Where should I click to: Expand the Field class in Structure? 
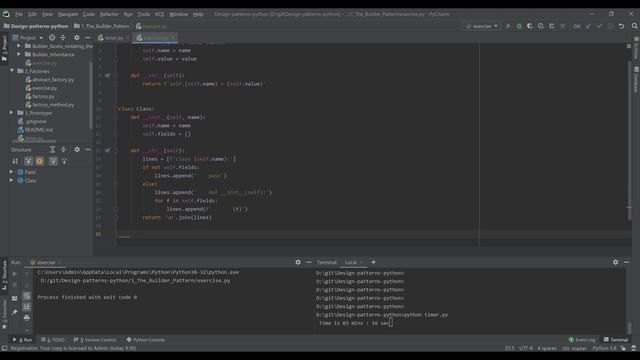coord(12,172)
